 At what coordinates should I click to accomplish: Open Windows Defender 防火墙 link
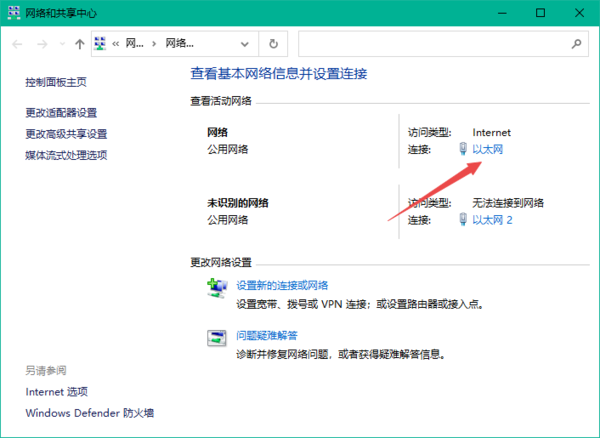pyautogui.click(x=89, y=413)
